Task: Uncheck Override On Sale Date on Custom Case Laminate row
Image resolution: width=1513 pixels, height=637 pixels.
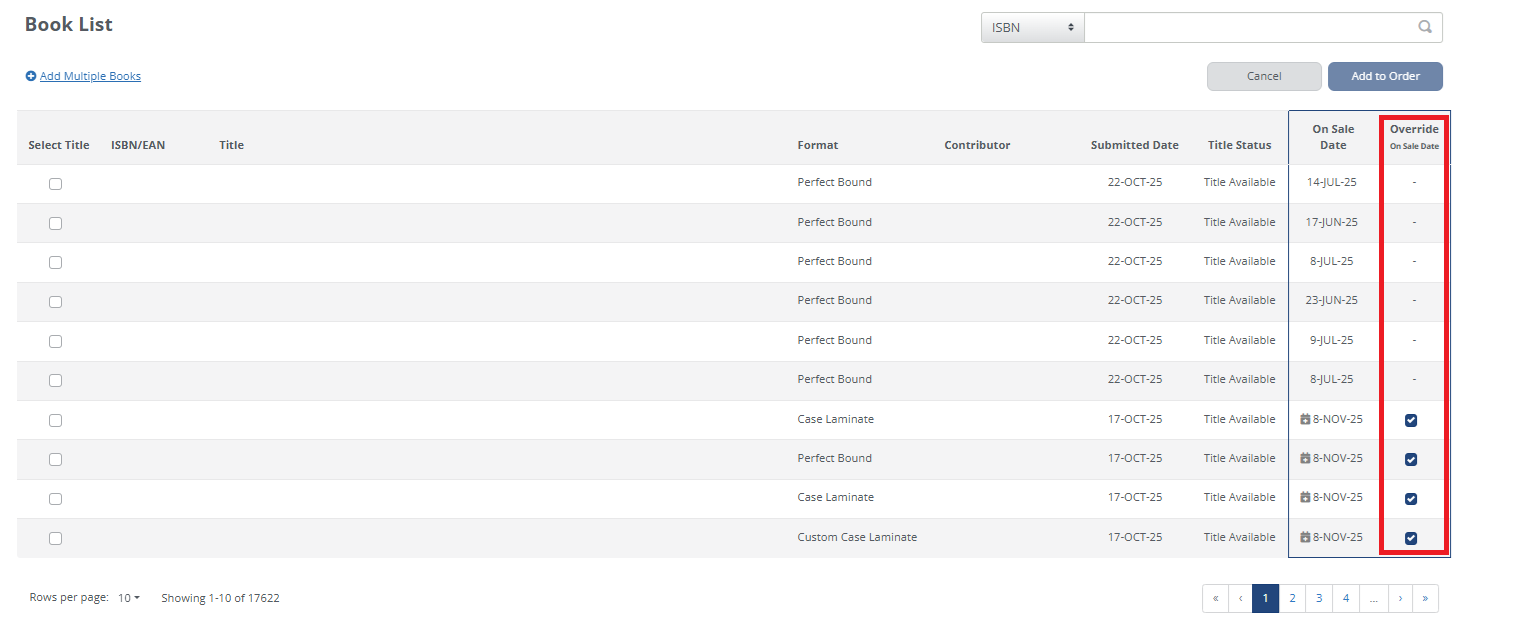Action: 1411,538
